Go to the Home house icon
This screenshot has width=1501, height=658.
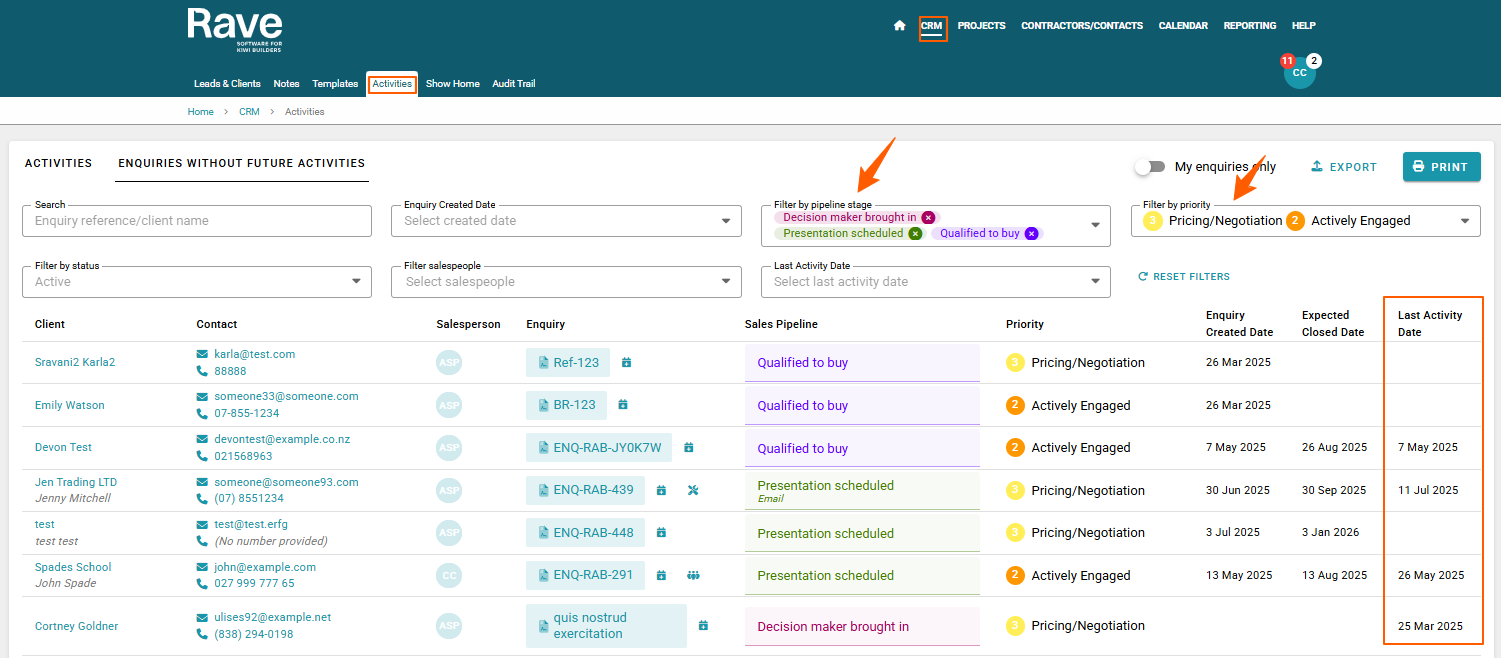899,26
